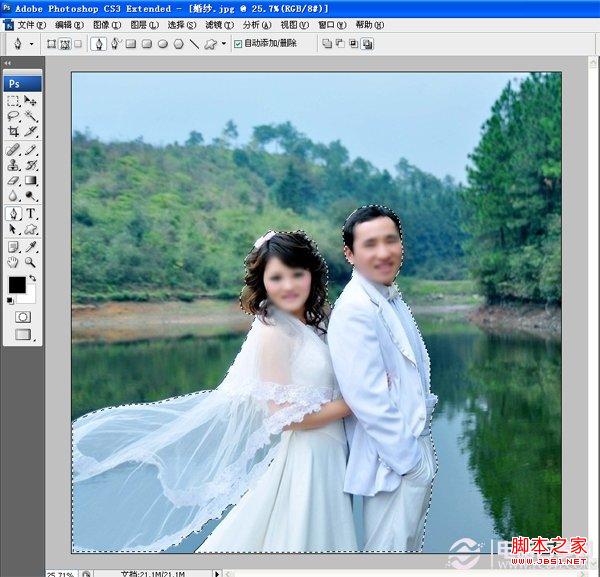
Task: Select the Eraser tool
Action: [x=13, y=181]
